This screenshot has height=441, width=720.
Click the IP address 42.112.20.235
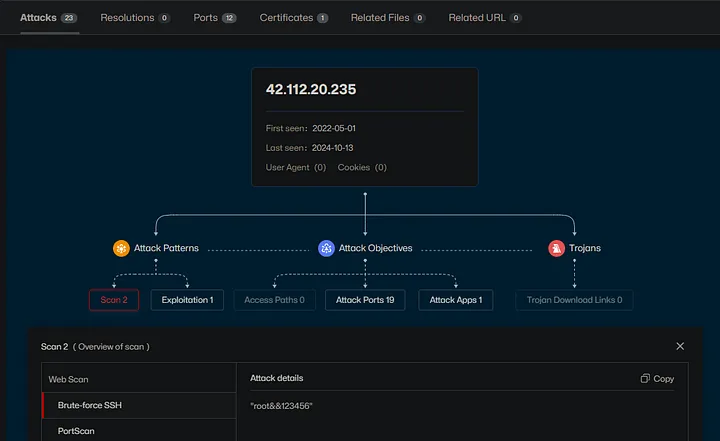point(311,89)
